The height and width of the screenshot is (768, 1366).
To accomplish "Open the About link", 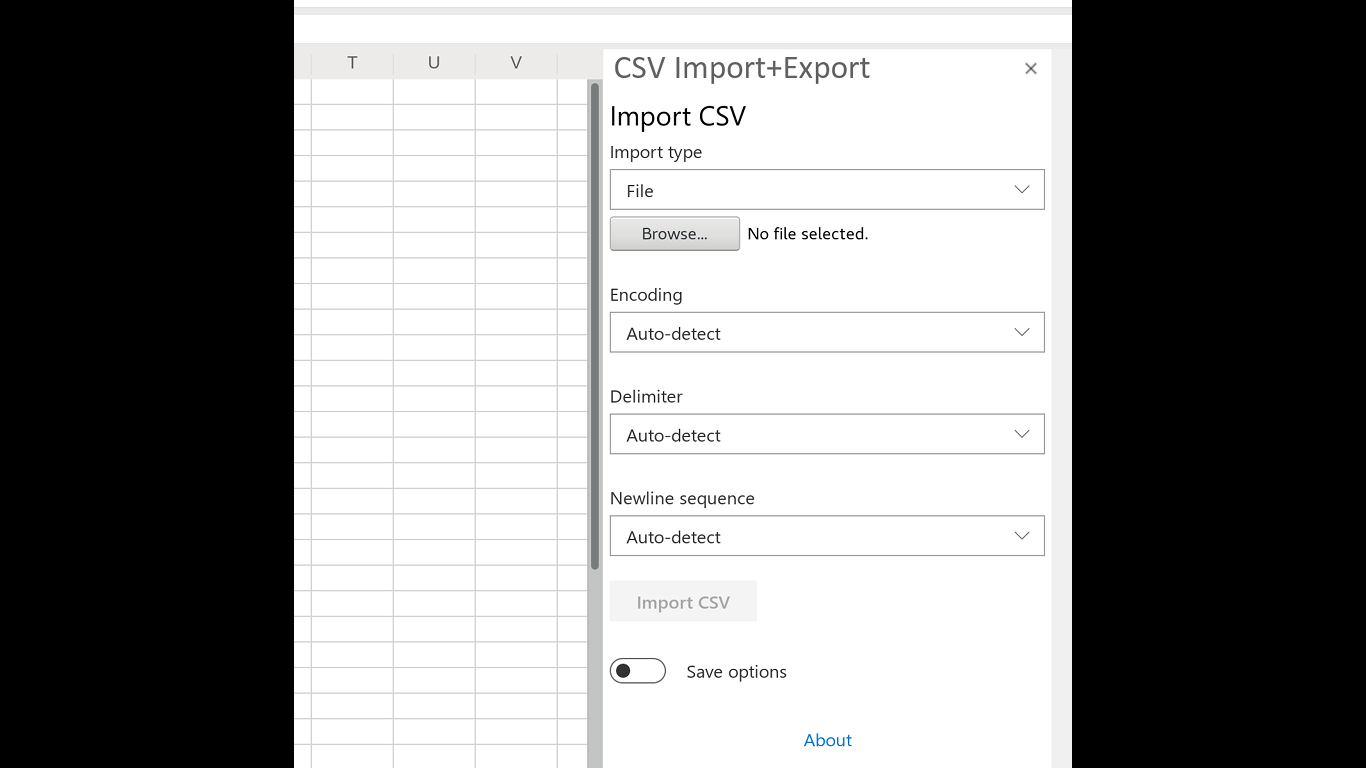I will point(828,740).
